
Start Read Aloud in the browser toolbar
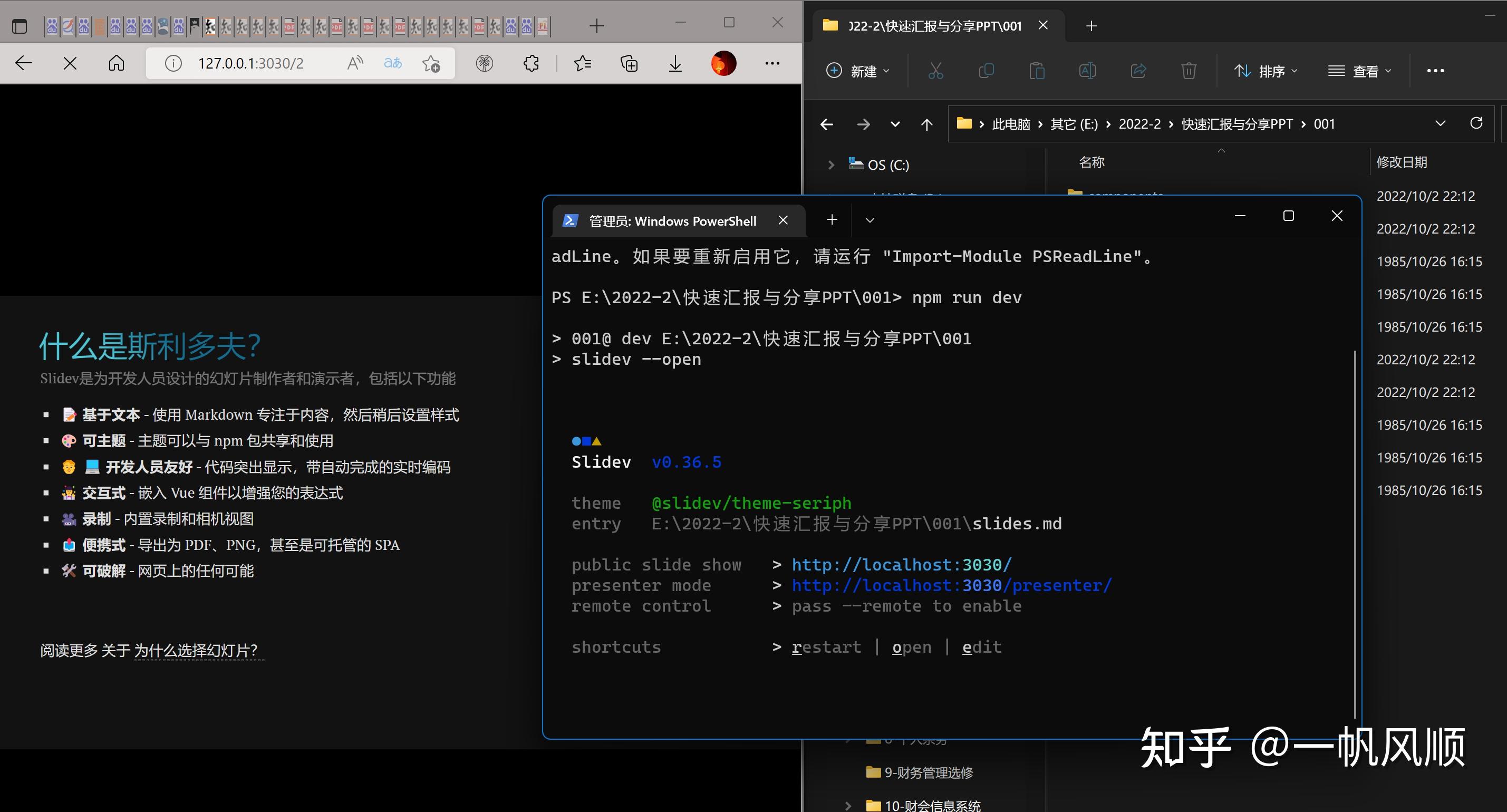[354, 63]
